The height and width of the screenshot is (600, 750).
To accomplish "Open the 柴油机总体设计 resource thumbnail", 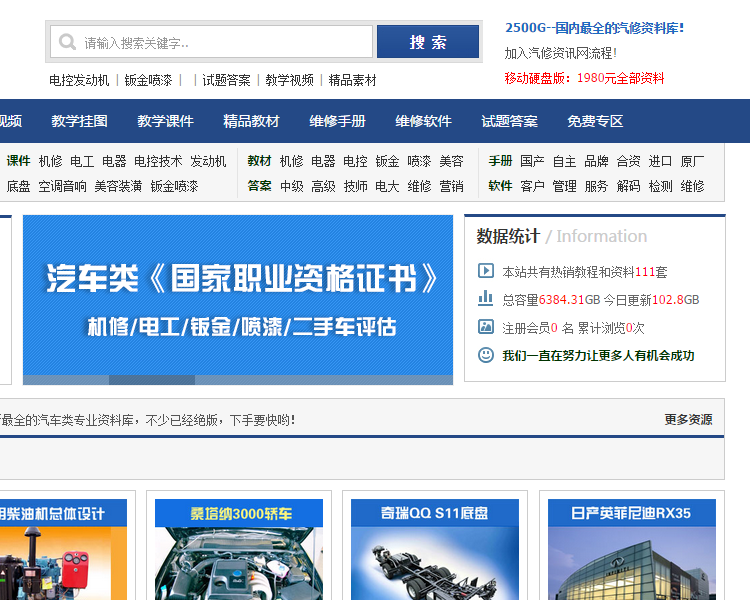I will [x=63, y=549].
